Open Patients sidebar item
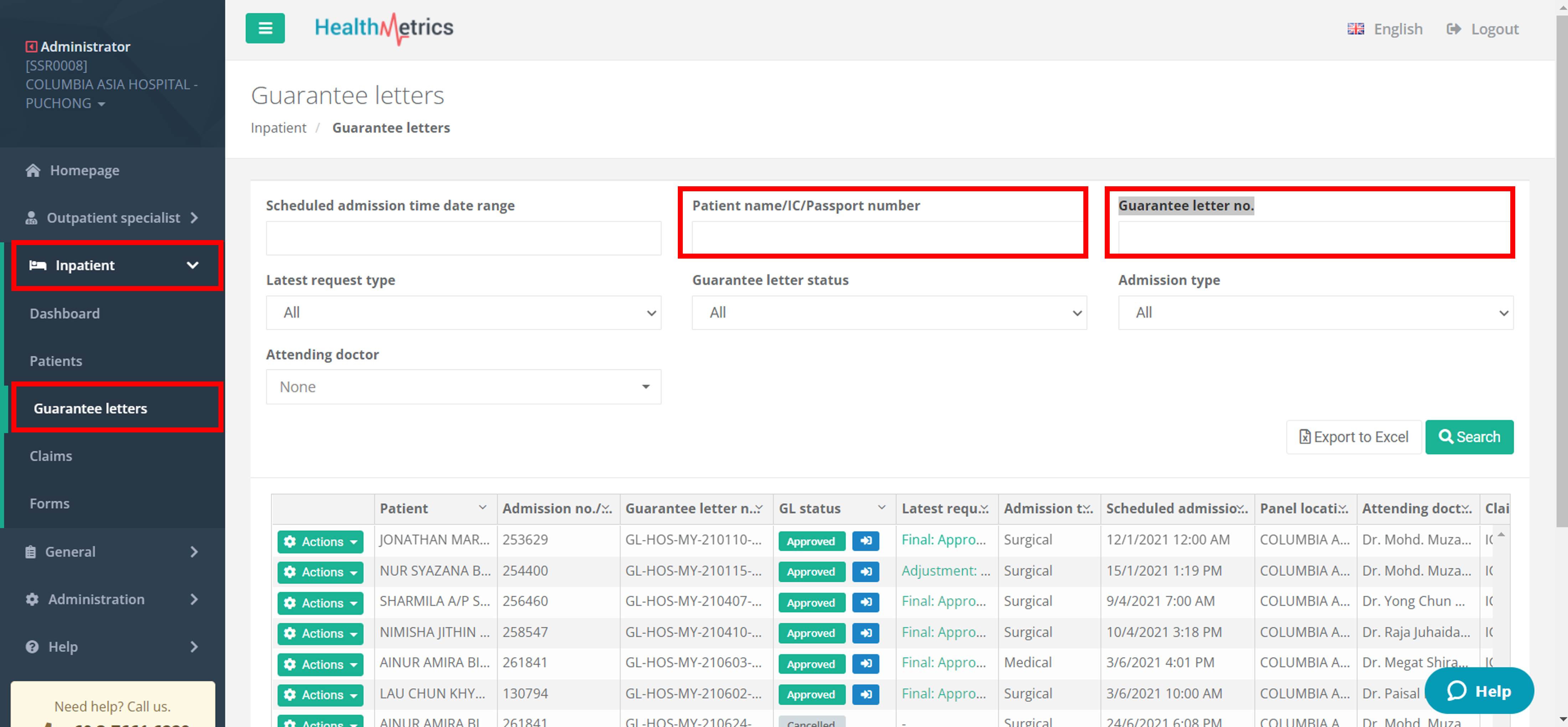This screenshot has height=727, width=1568. coord(56,361)
